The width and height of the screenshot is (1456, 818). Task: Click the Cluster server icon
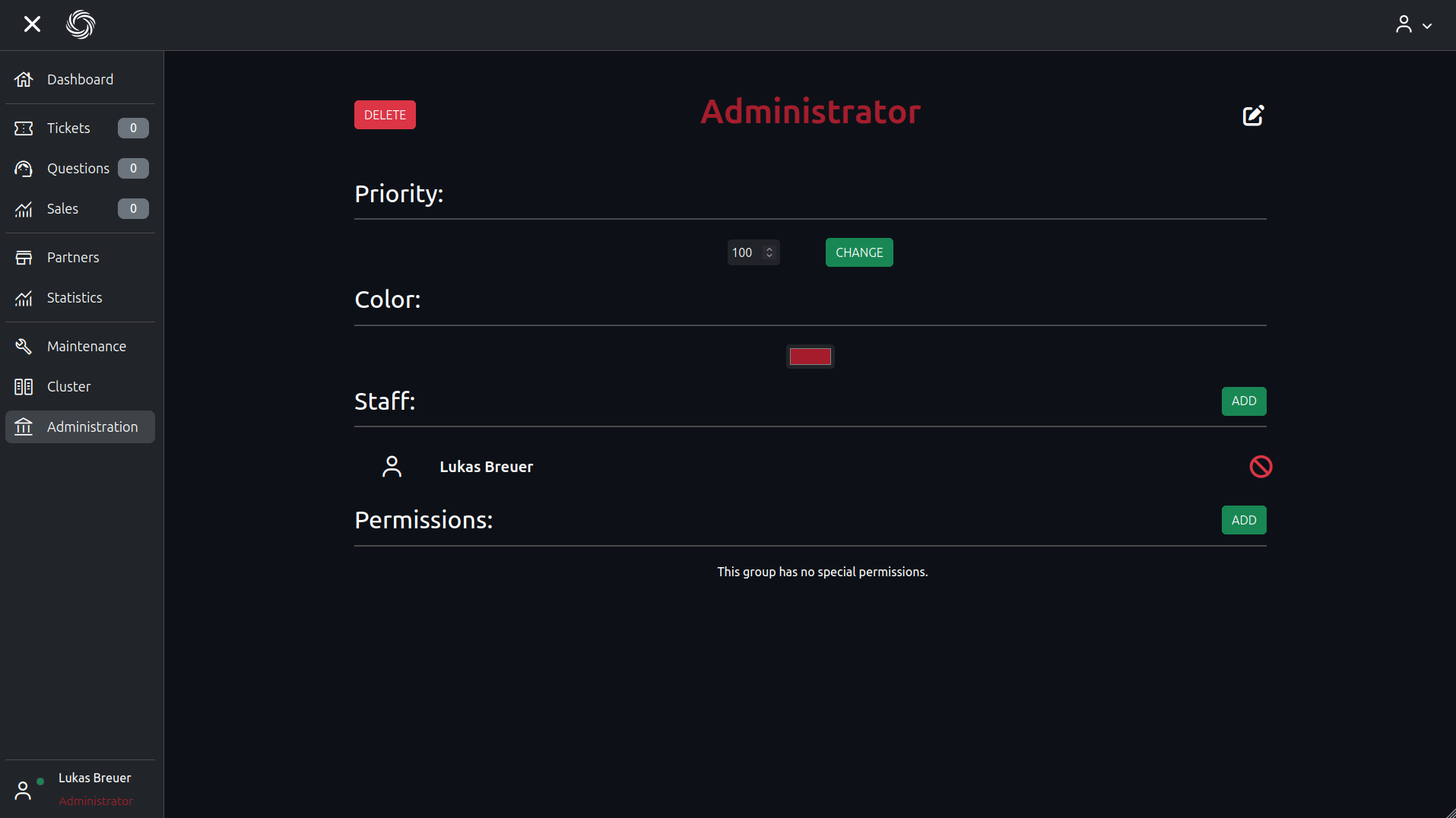tap(24, 387)
